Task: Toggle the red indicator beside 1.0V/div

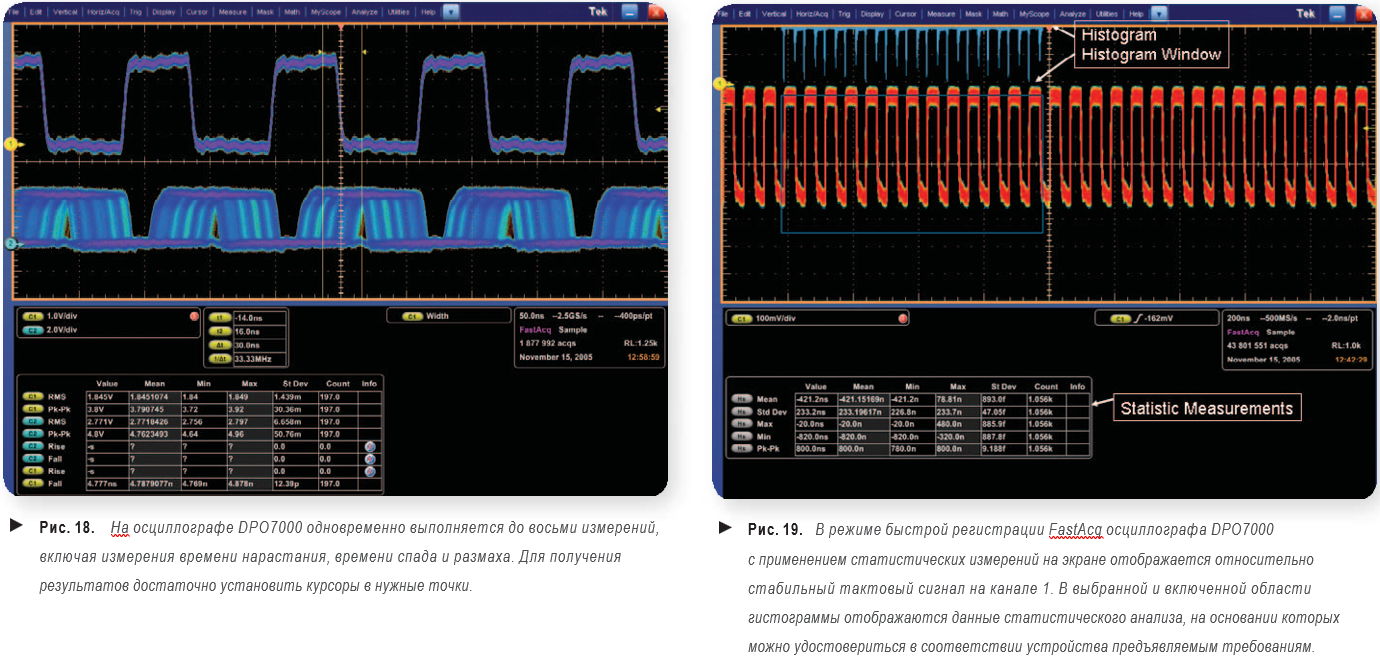Action: point(194,316)
